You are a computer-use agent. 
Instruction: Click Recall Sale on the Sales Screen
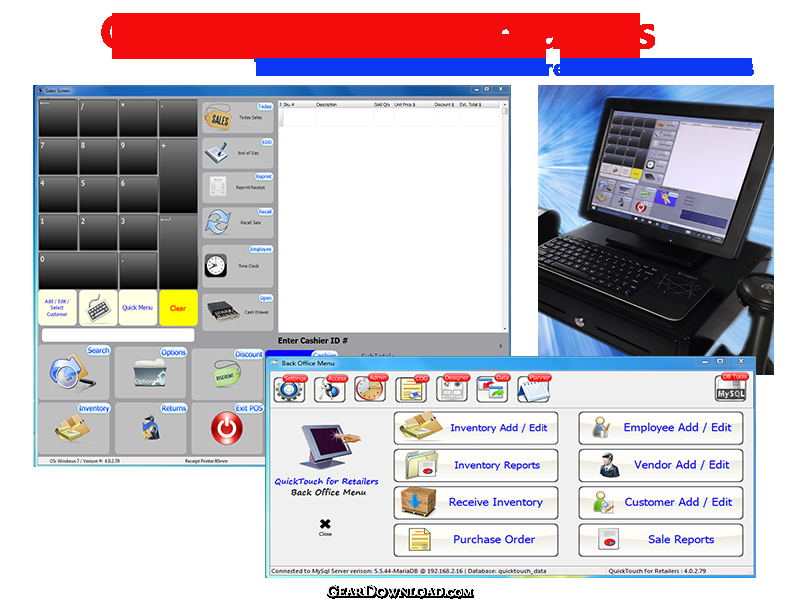click(x=238, y=222)
